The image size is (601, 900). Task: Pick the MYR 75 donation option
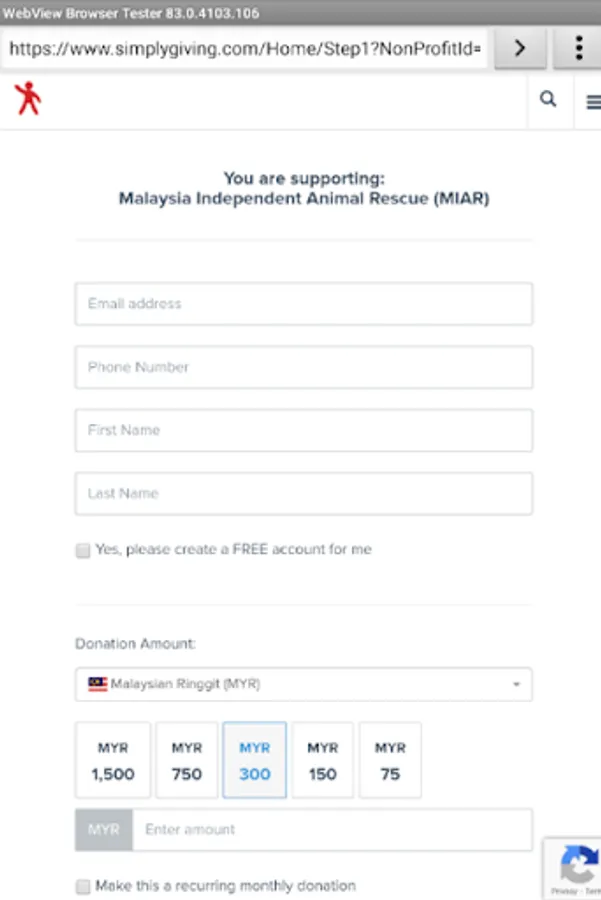coord(390,760)
